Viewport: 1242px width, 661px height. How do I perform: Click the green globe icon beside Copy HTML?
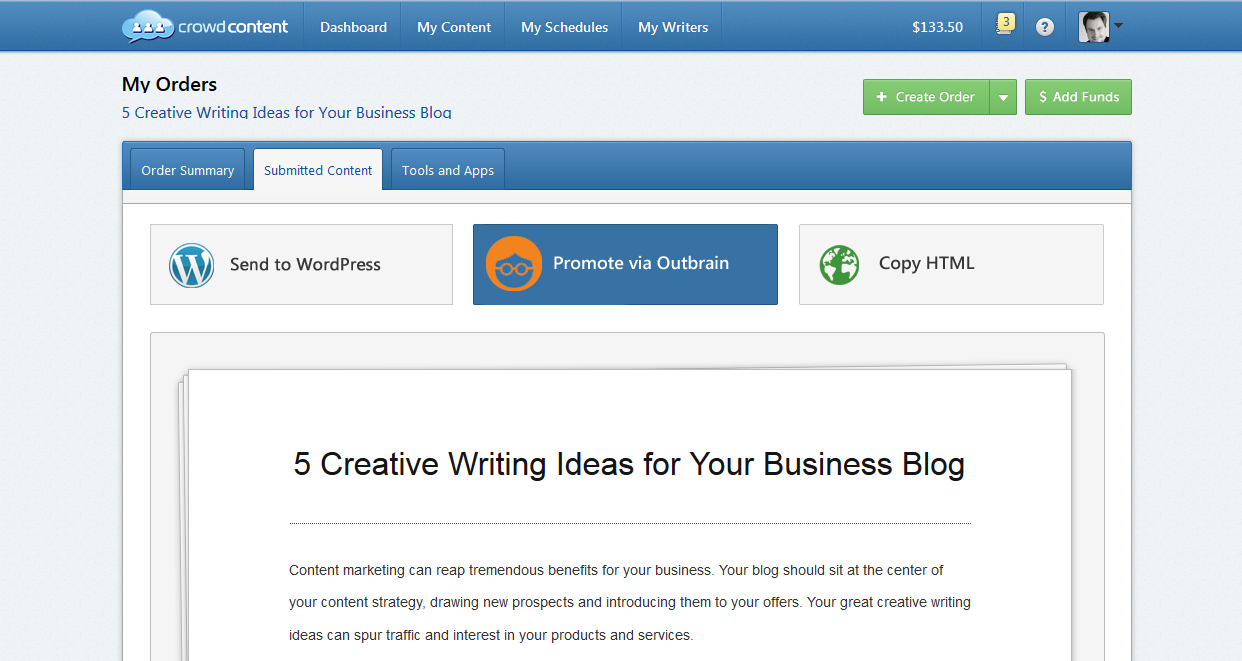[x=839, y=264]
